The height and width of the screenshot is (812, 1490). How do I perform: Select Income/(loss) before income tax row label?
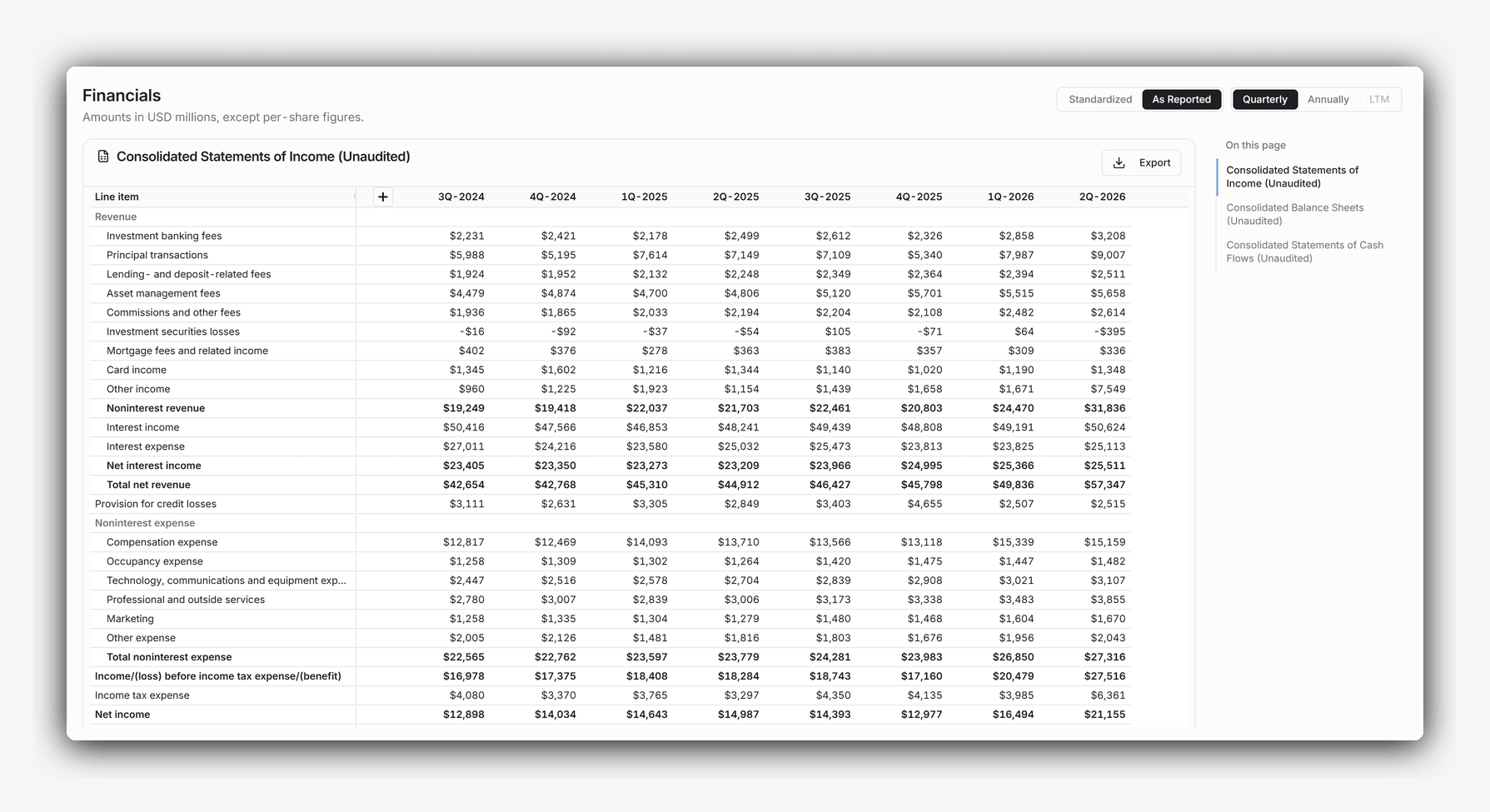click(x=218, y=676)
